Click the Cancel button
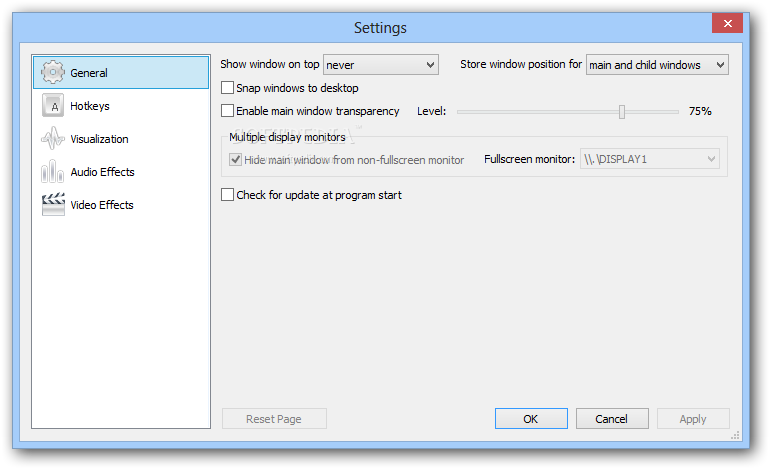Viewport: 770px width, 469px height. click(x=612, y=419)
